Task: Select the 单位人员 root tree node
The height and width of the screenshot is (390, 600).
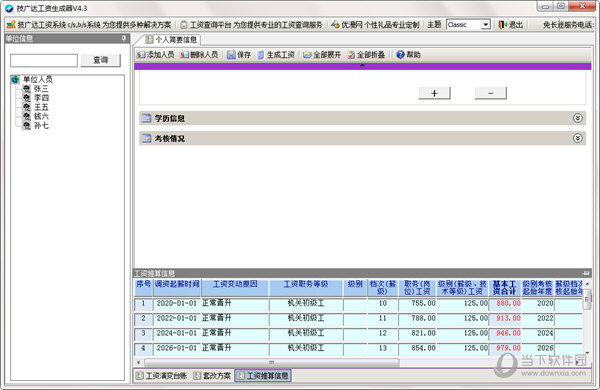Action: click(38, 80)
